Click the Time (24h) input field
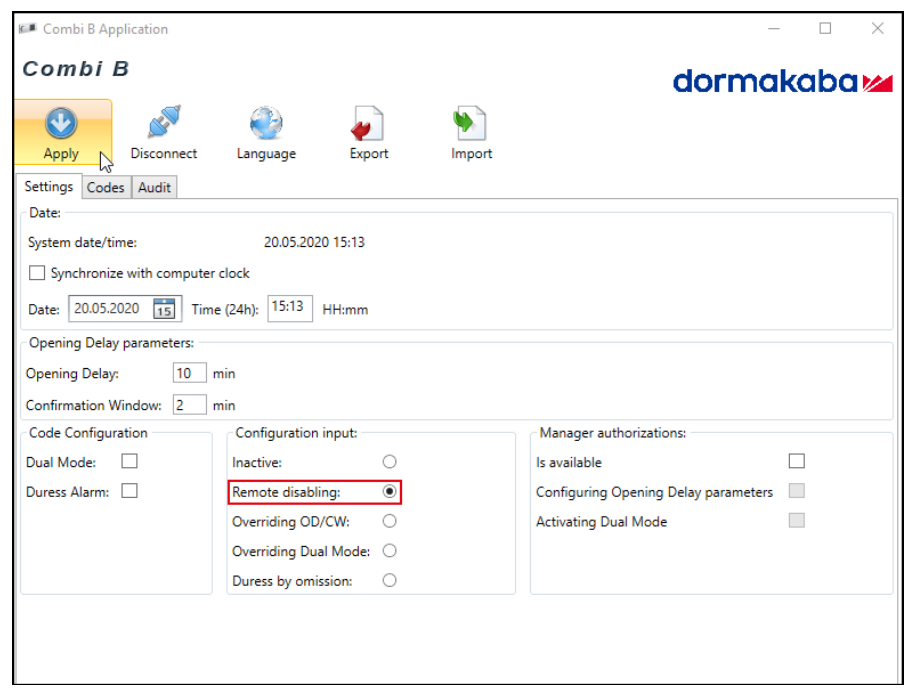Image resolution: width=920 pixels, height=692 pixels. pos(290,308)
